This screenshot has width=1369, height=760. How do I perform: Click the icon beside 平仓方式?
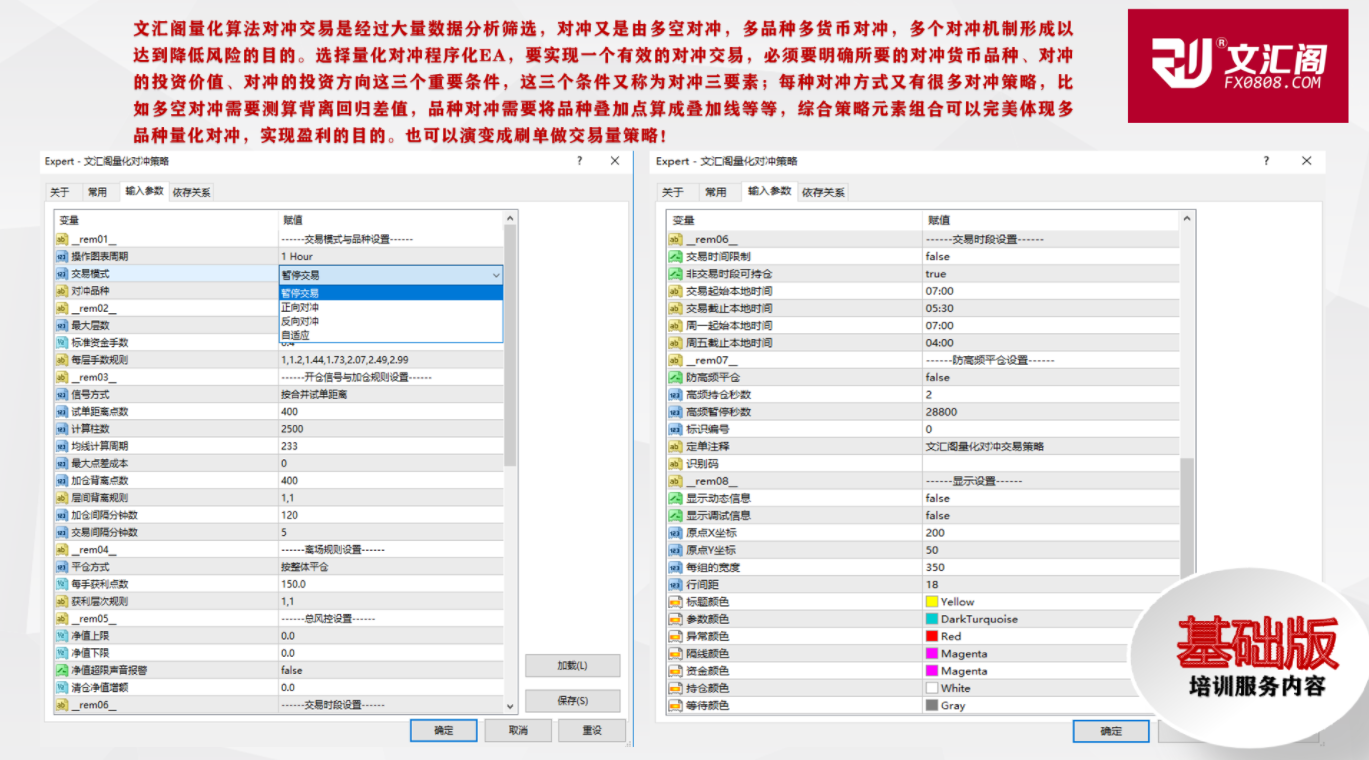62,567
